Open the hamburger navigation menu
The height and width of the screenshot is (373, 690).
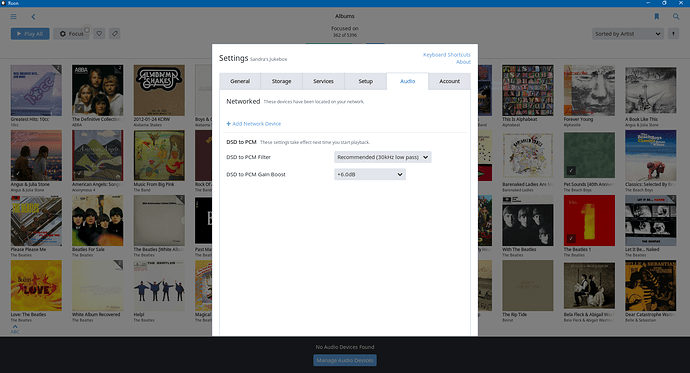pyautogui.click(x=14, y=16)
